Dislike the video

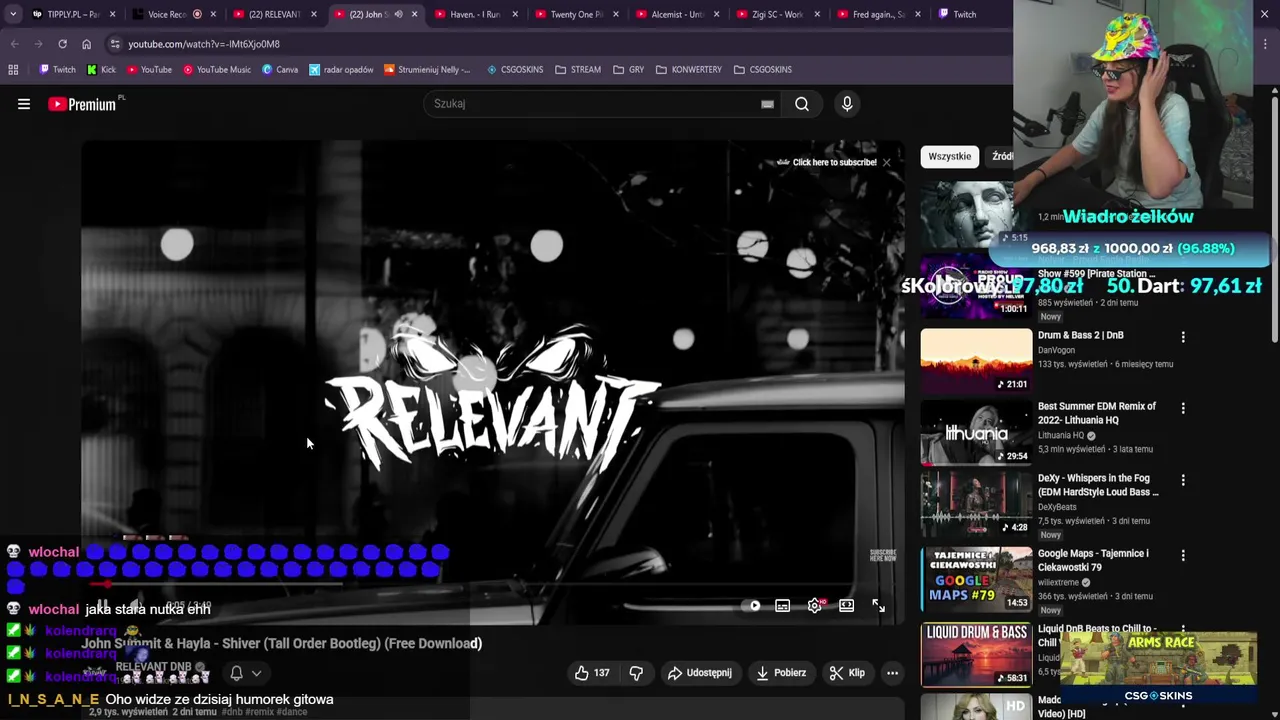point(636,673)
